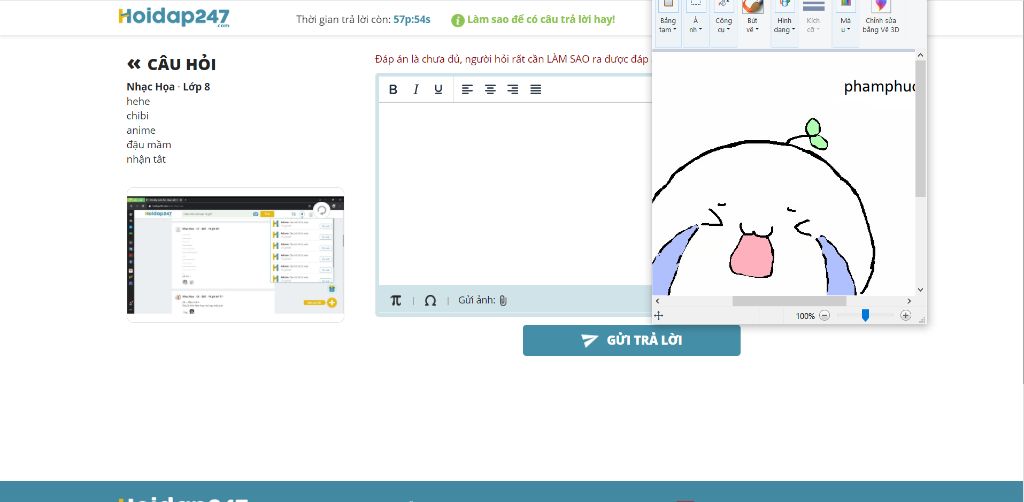Center align text in answer editor
The height and width of the screenshot is (502, 1024).
pyautogui.click(x=490, y=89)
